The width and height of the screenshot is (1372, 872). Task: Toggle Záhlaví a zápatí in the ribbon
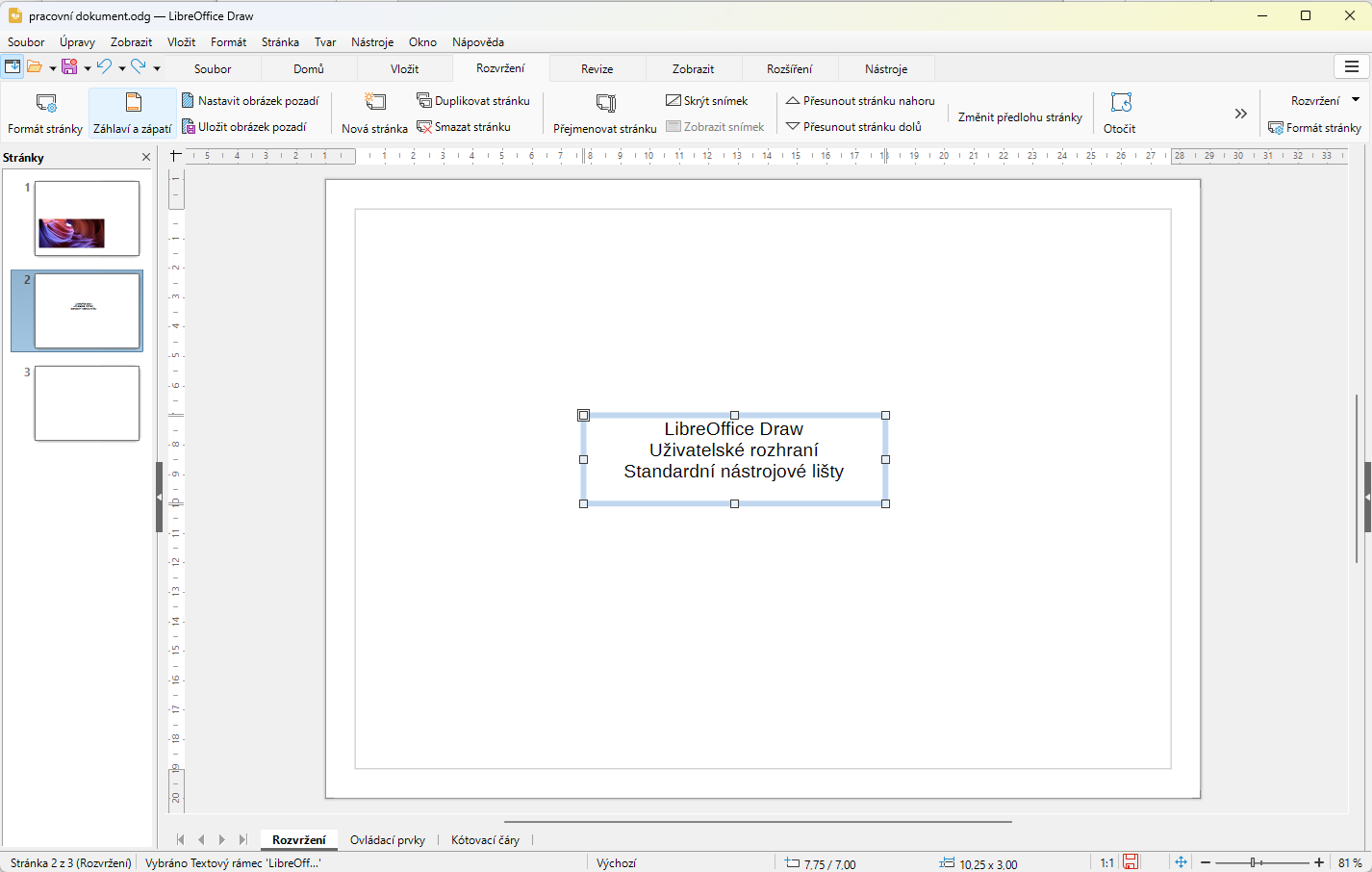click(133, 113)
